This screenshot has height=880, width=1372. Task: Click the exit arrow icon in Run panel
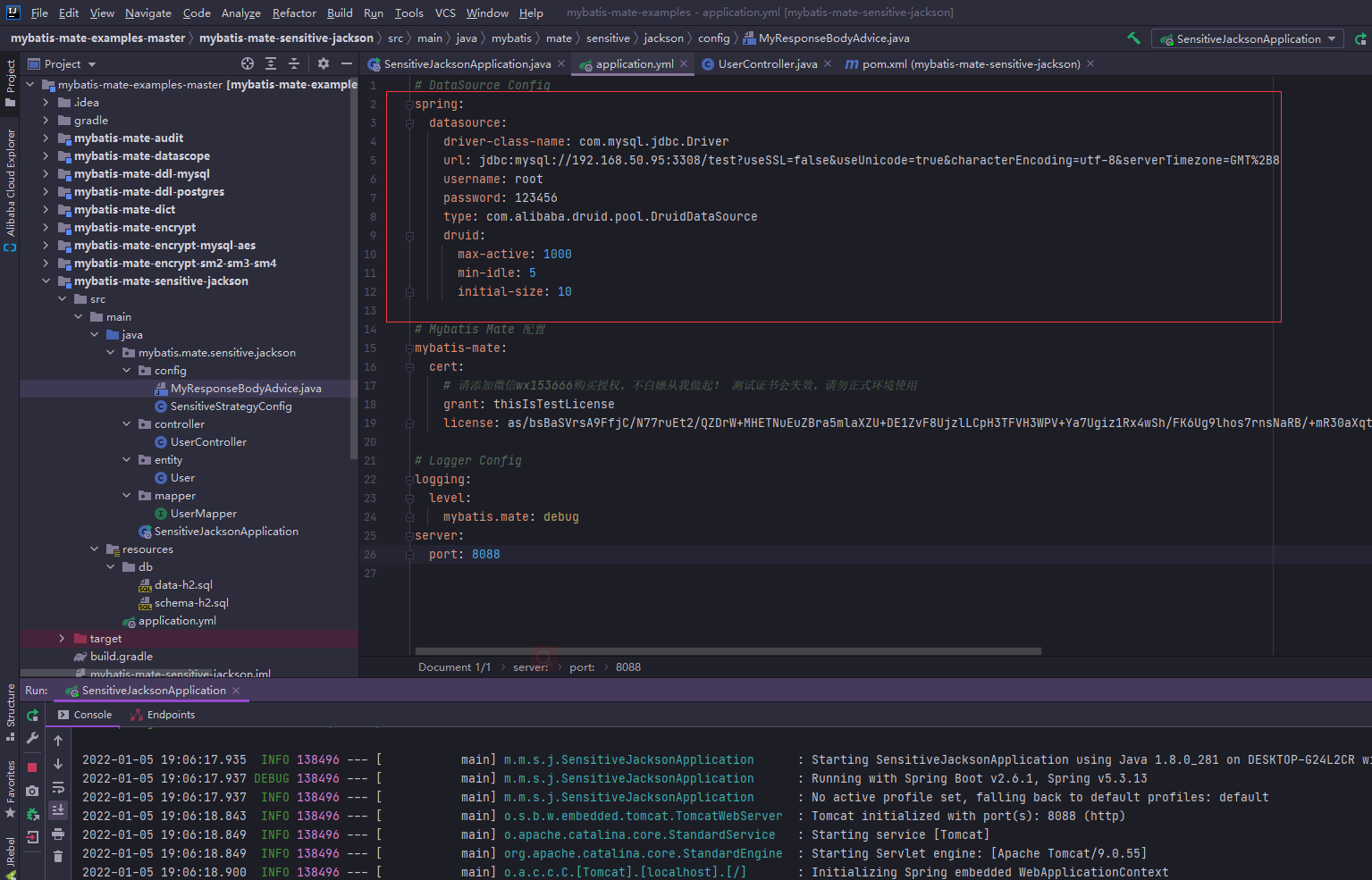[32, 837]
